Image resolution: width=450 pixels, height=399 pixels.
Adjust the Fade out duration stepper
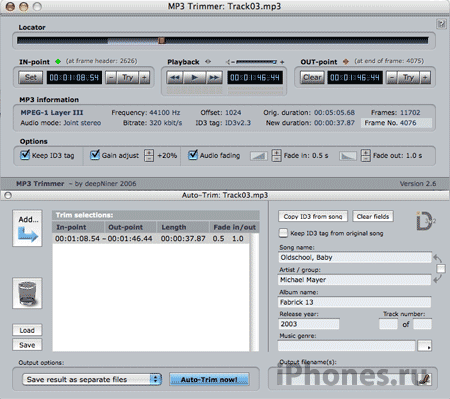click(366, 155)
